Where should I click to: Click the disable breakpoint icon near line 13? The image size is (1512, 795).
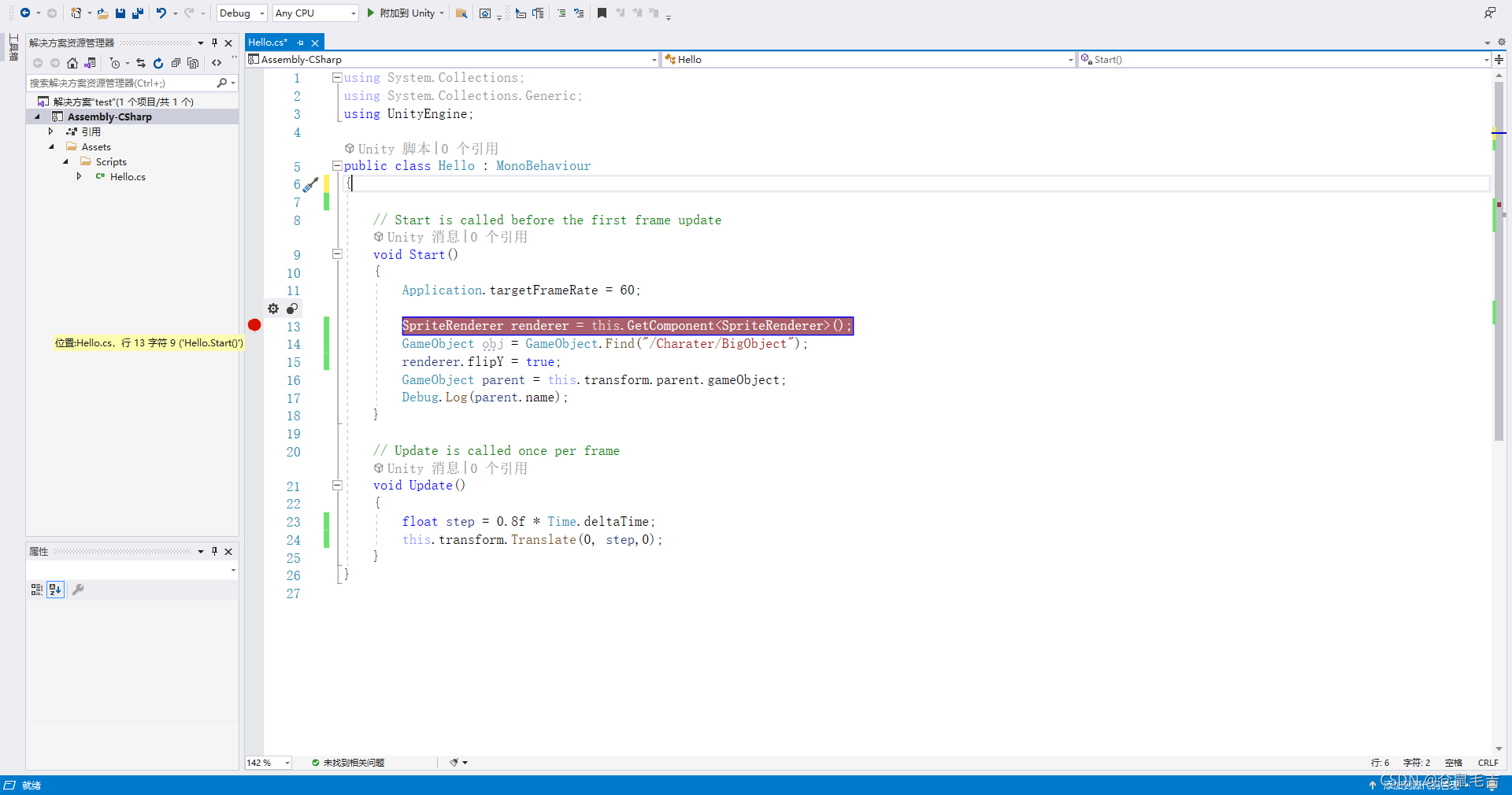292,309
